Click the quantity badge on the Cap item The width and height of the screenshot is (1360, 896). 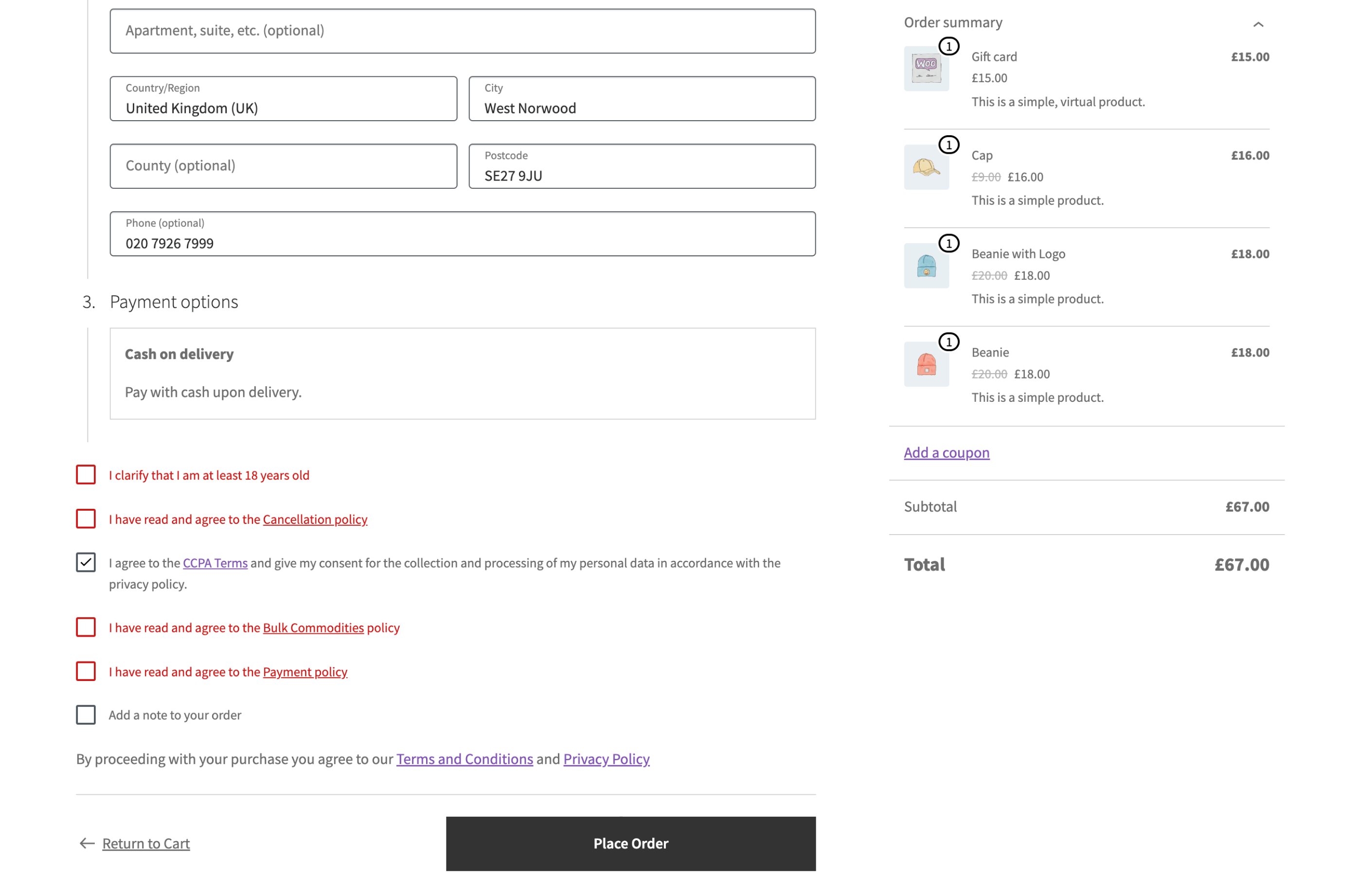(949, 144)
